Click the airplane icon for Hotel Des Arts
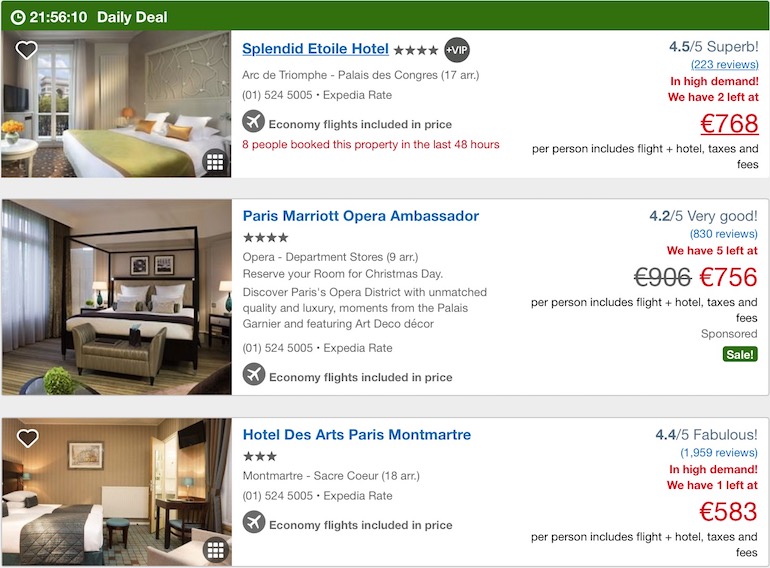The height and width of the screenshot is (568, 770). click(254, 522)
